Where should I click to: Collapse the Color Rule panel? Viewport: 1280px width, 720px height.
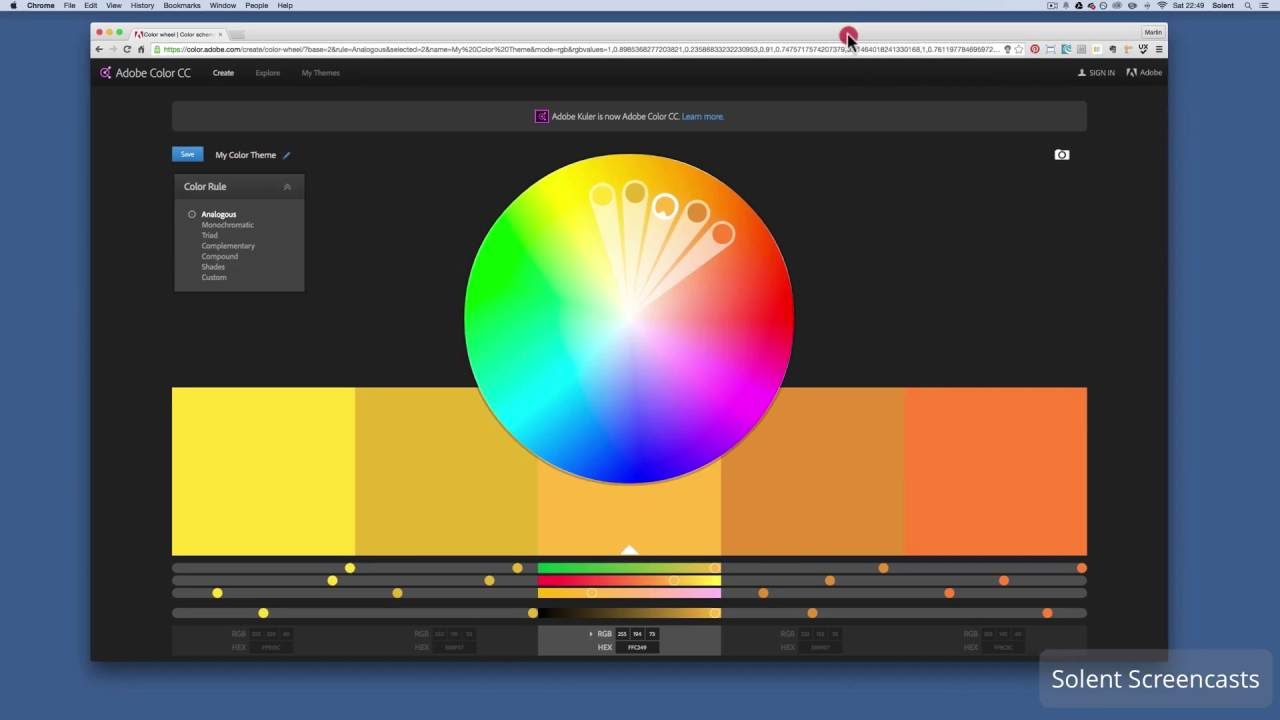click(287, 187)
